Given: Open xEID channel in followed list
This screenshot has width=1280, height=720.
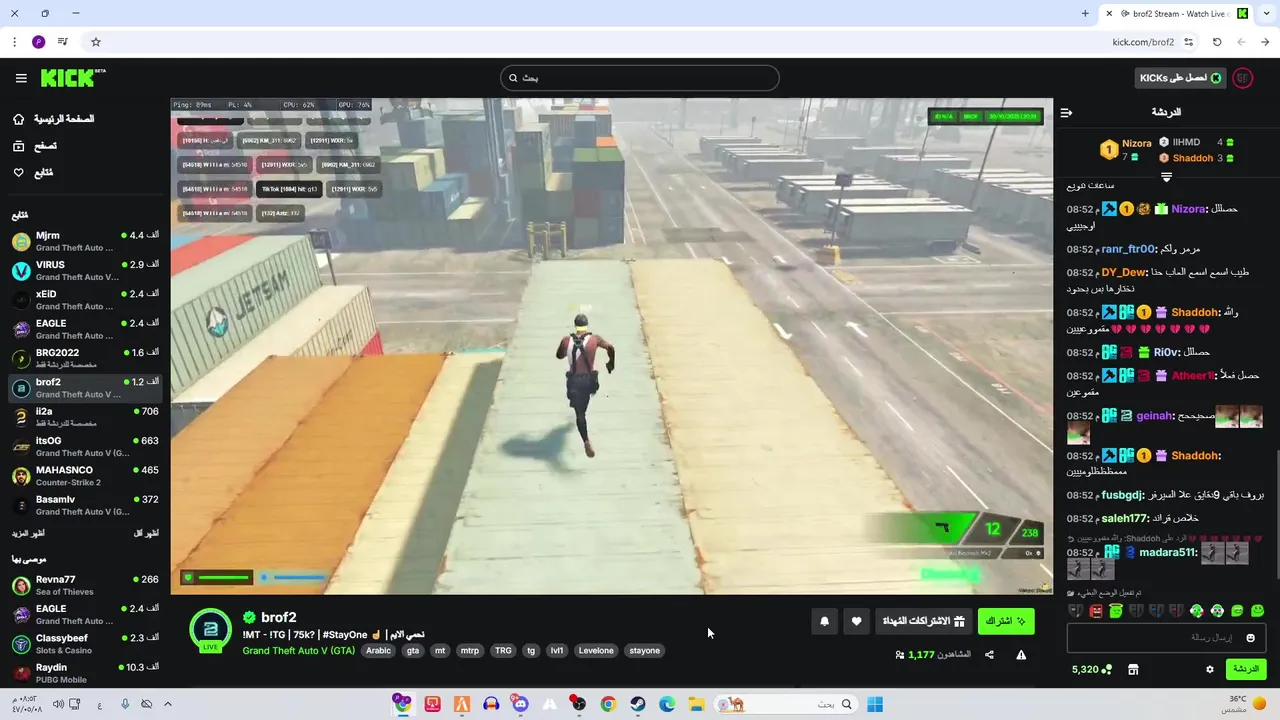Looking at the screenshot, I should [x=85, y=300].
